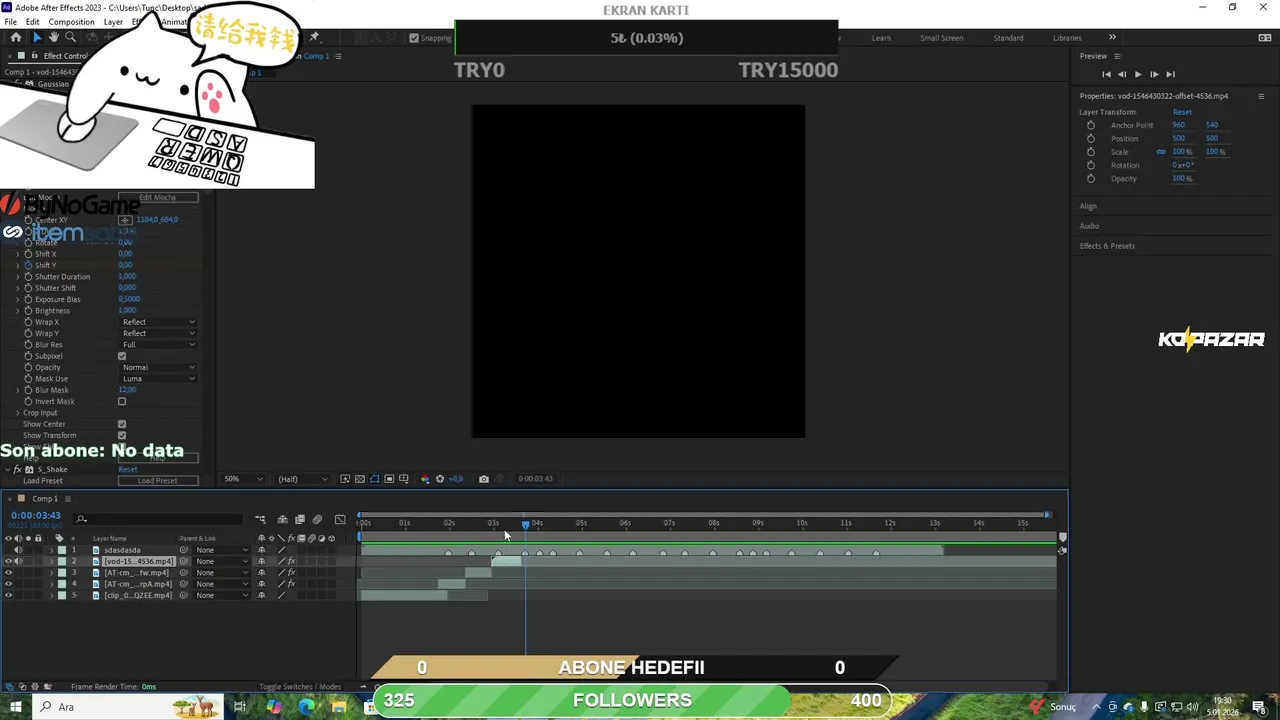This screenshot has width=1280, height=720.
Task: Select the Zoom magnifier tool
Action: pos(70,37)
